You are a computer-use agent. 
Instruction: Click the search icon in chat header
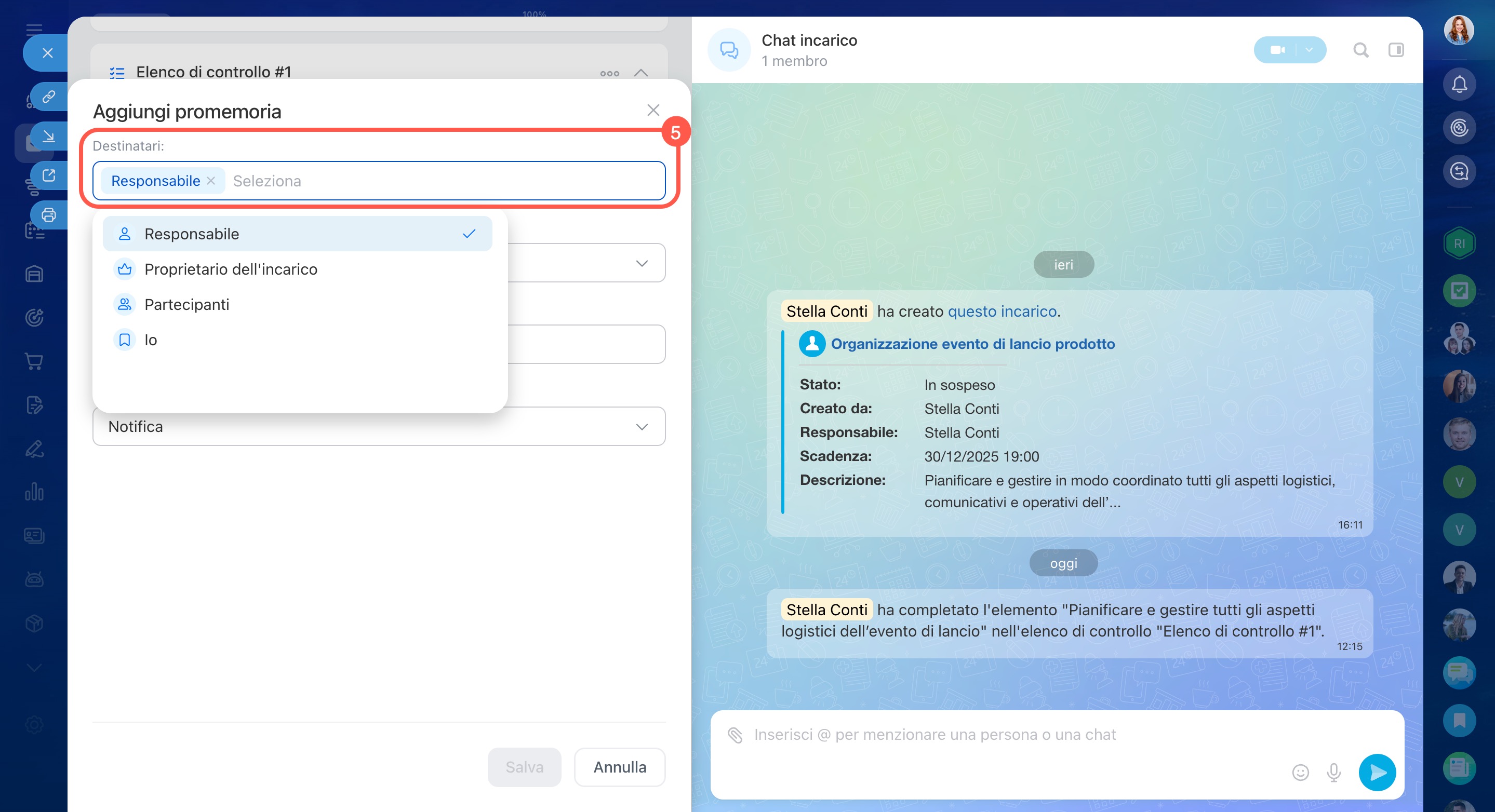pos(1360,50)
